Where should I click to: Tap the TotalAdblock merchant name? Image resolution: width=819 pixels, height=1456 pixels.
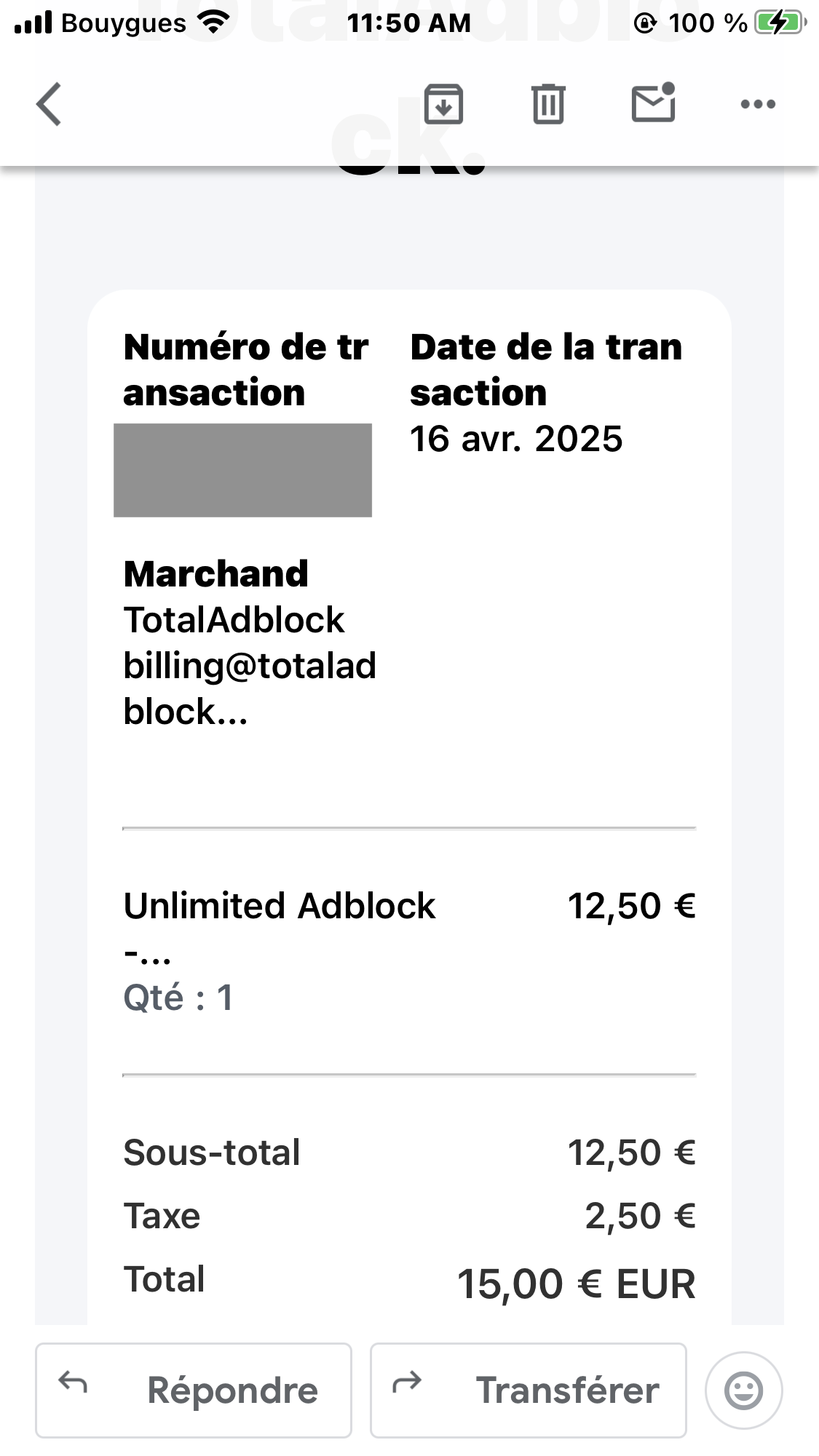click(234, 620)
